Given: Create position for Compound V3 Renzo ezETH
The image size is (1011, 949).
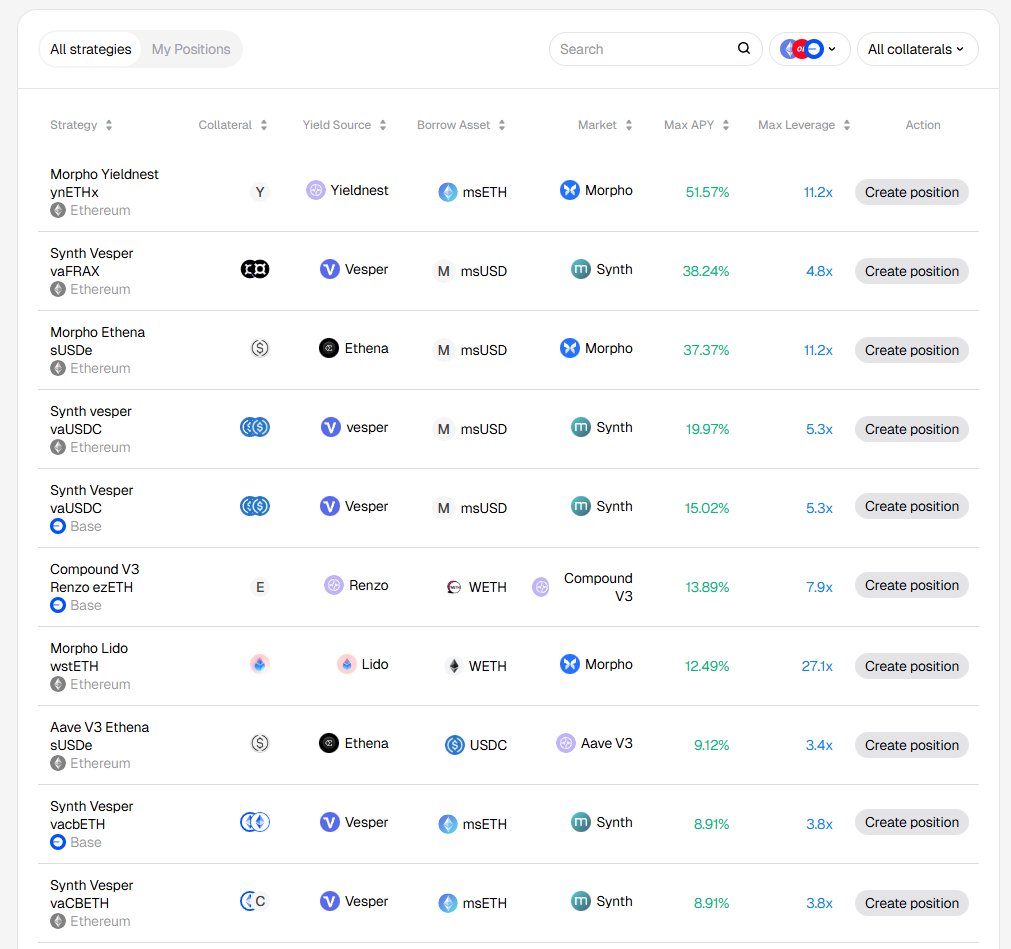Looking at the screenshot, I should [x=911, y=585].
